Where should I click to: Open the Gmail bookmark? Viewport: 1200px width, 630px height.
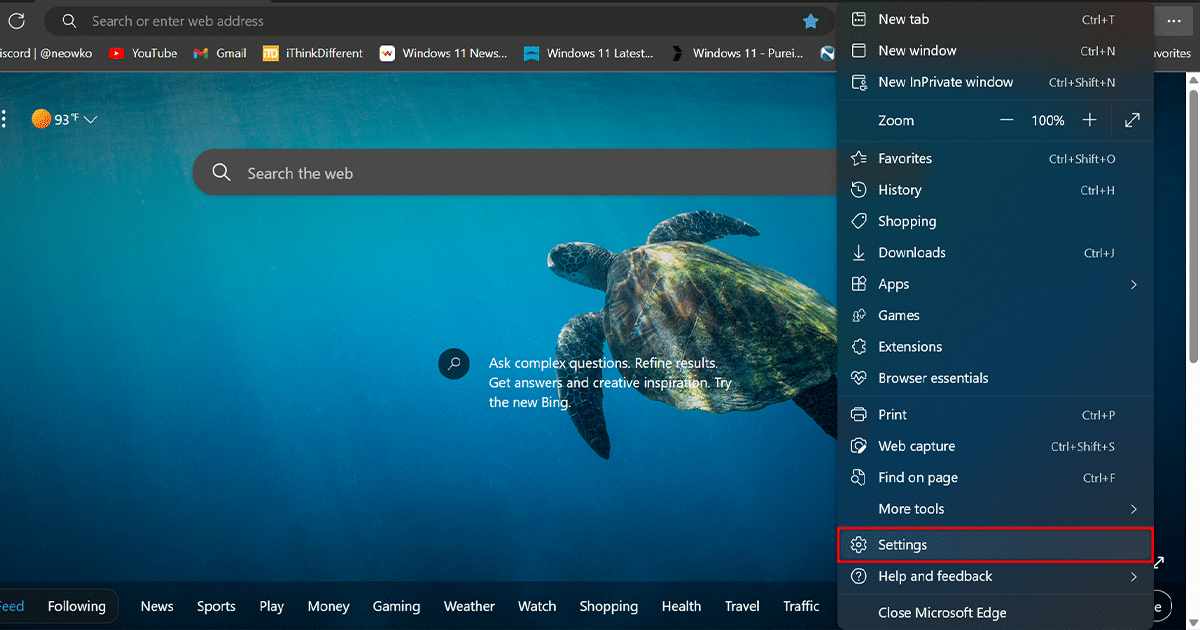[220, 53]
